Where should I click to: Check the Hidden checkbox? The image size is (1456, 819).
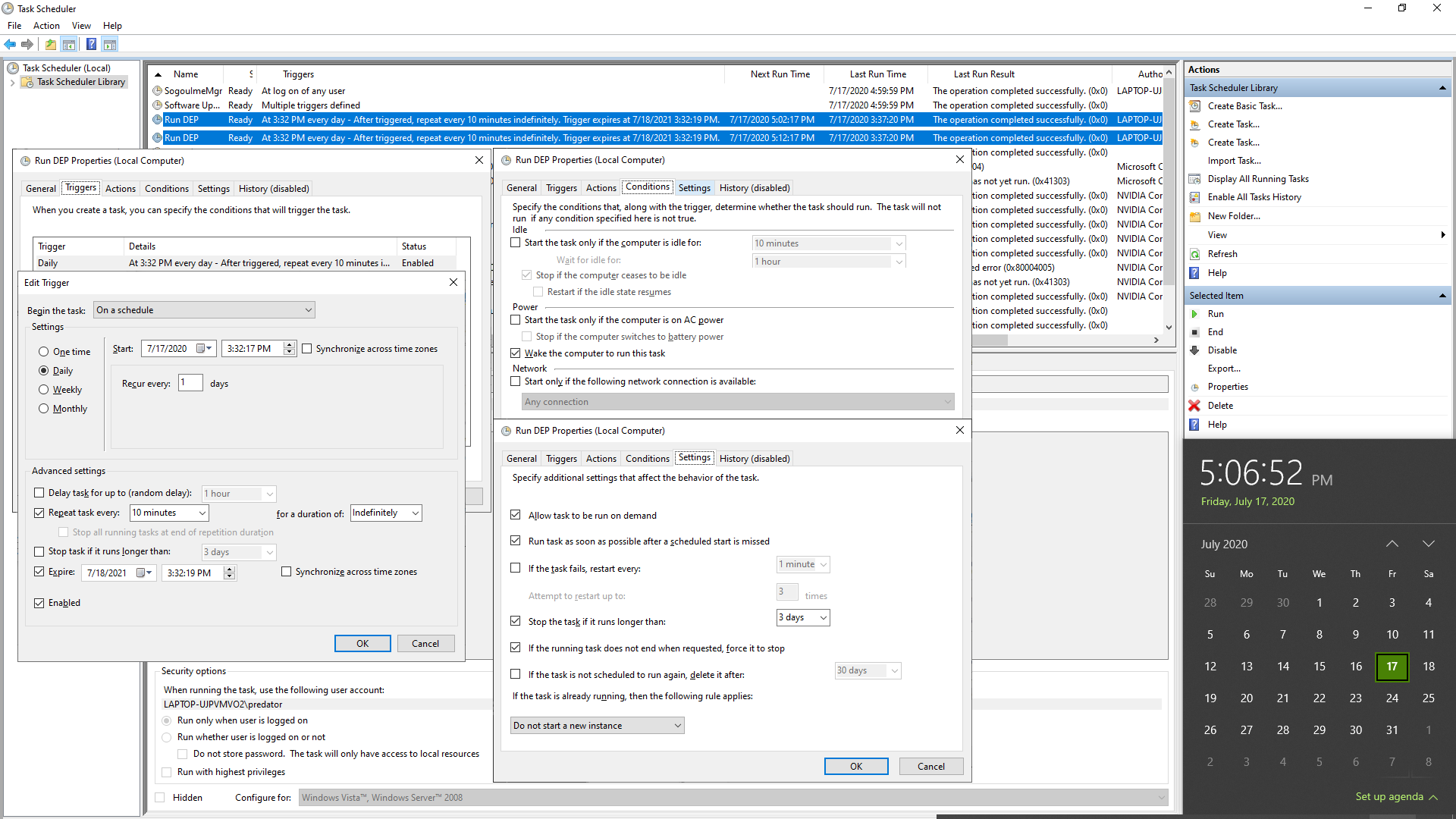(x=160, y=798)
